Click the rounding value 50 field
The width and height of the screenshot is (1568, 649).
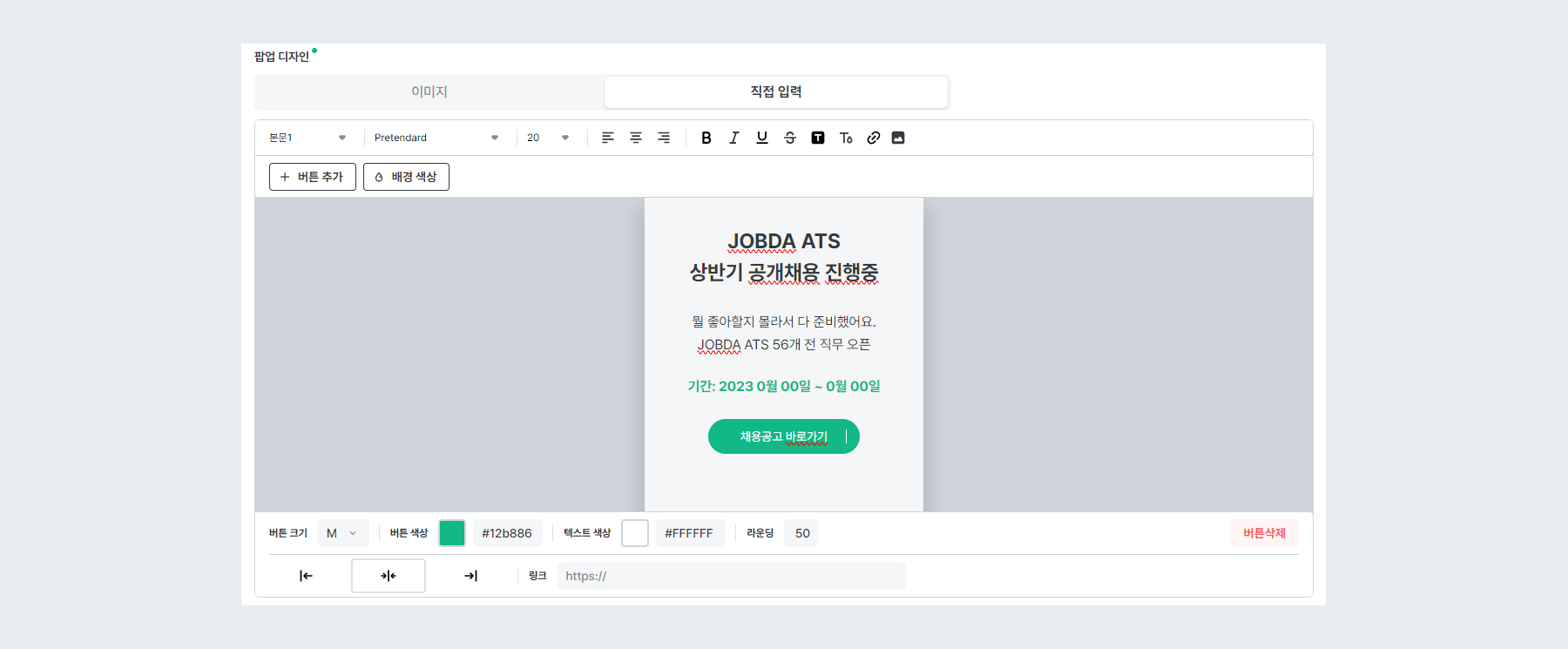802,533
